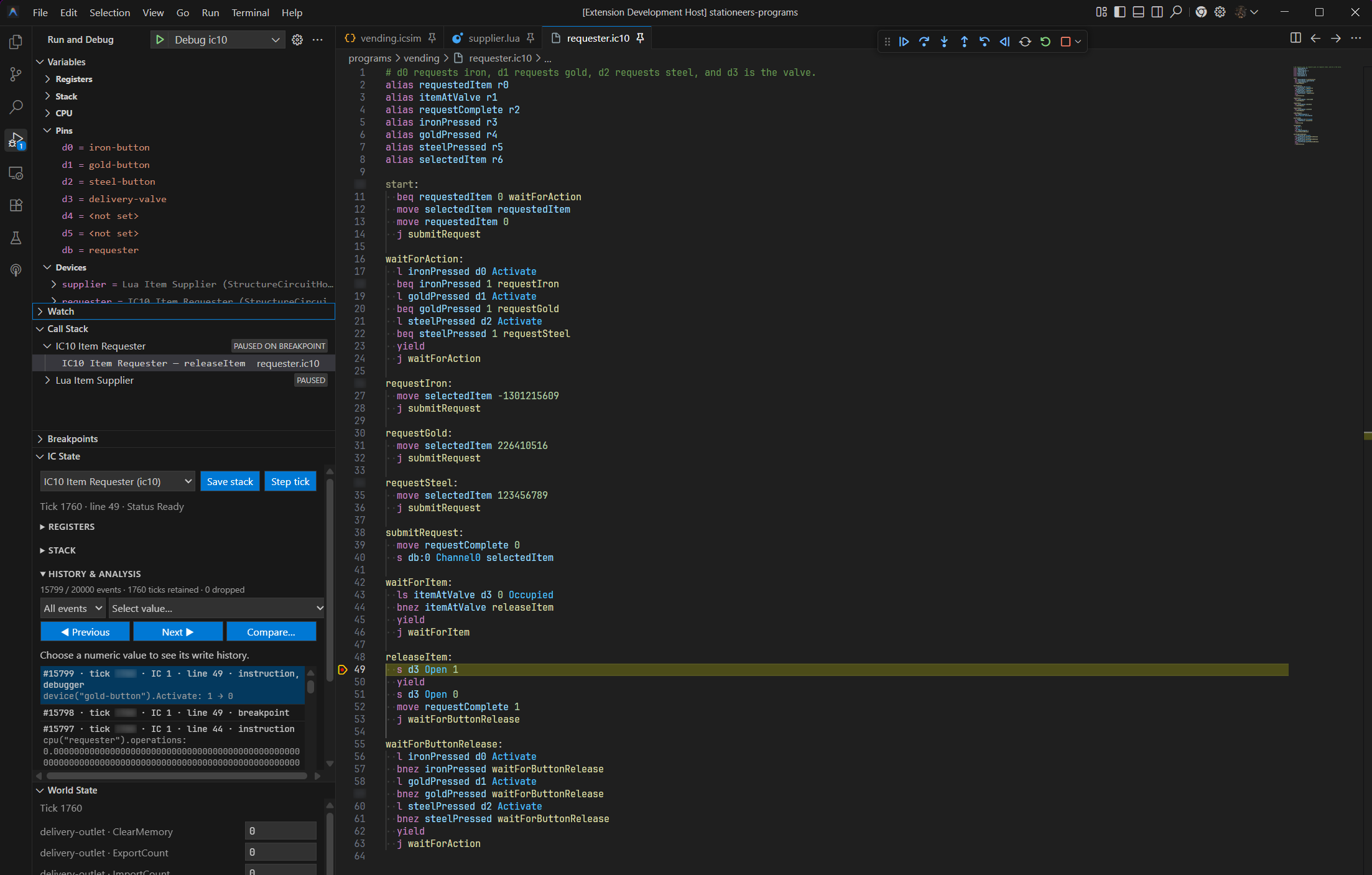Open the Remote Explorer view
This screenshot has height=875, width=1372.
[x=16, y=173]
